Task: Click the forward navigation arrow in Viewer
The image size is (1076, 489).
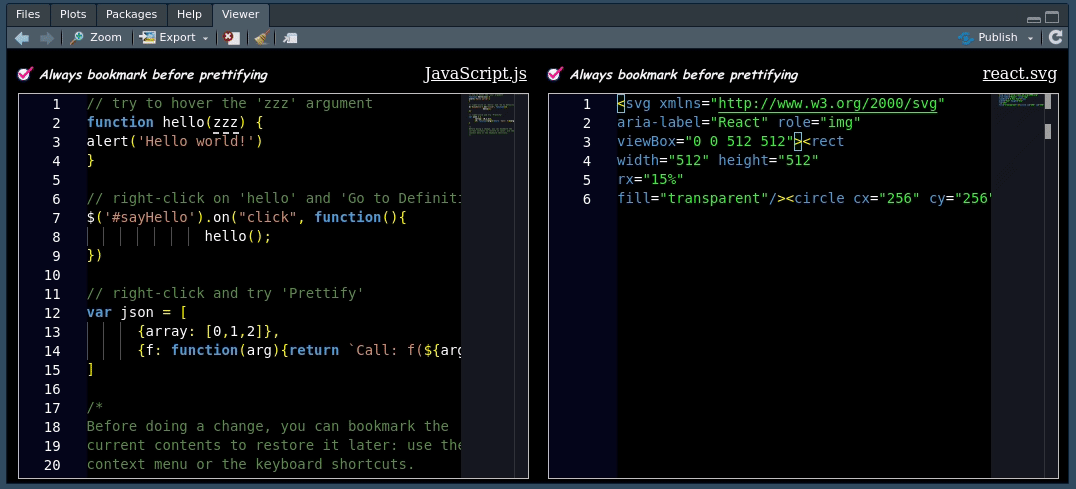Action: 47,38
